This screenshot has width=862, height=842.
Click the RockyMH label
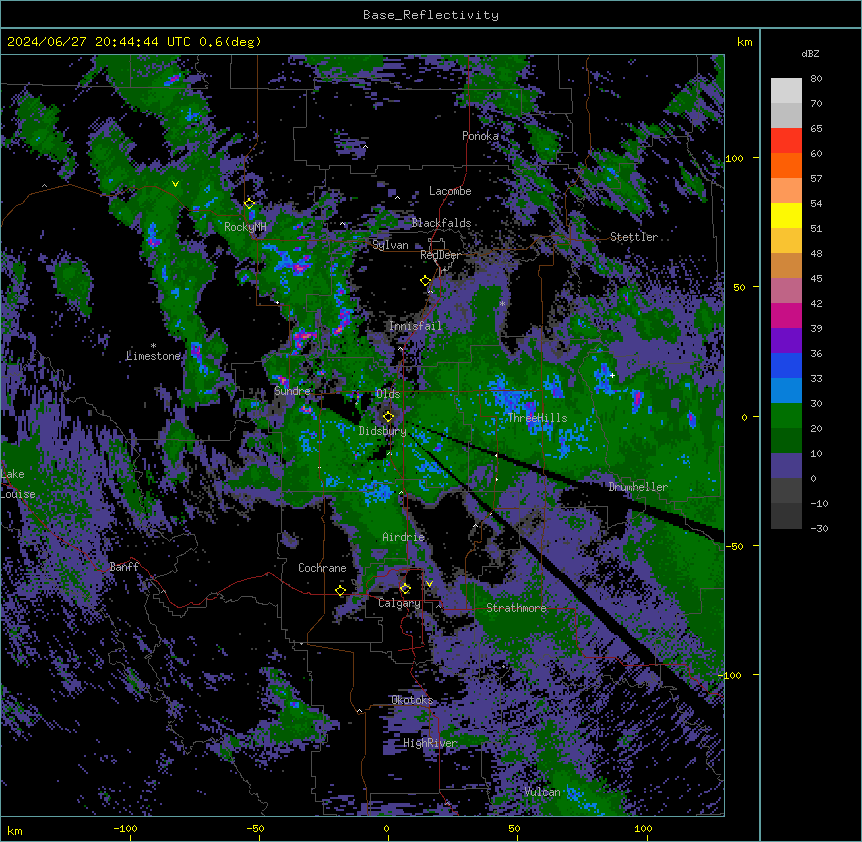(245, 227)
